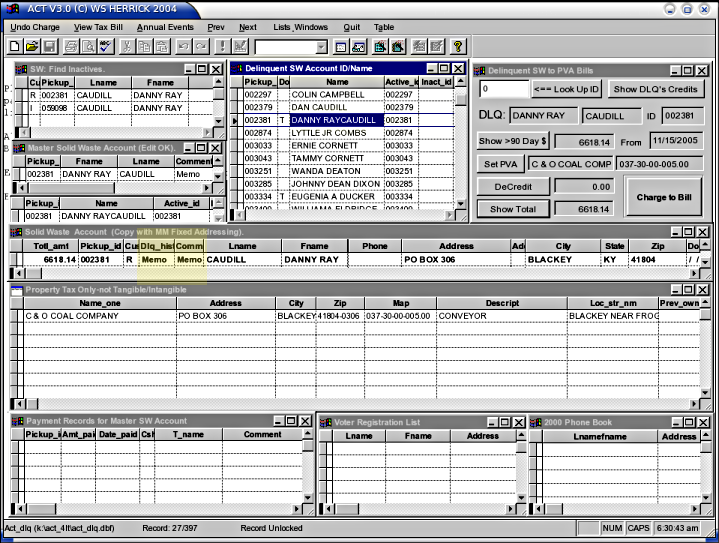Click the ABC spell check icon
This screenshot has width=719, height=543.
(106, 46)
